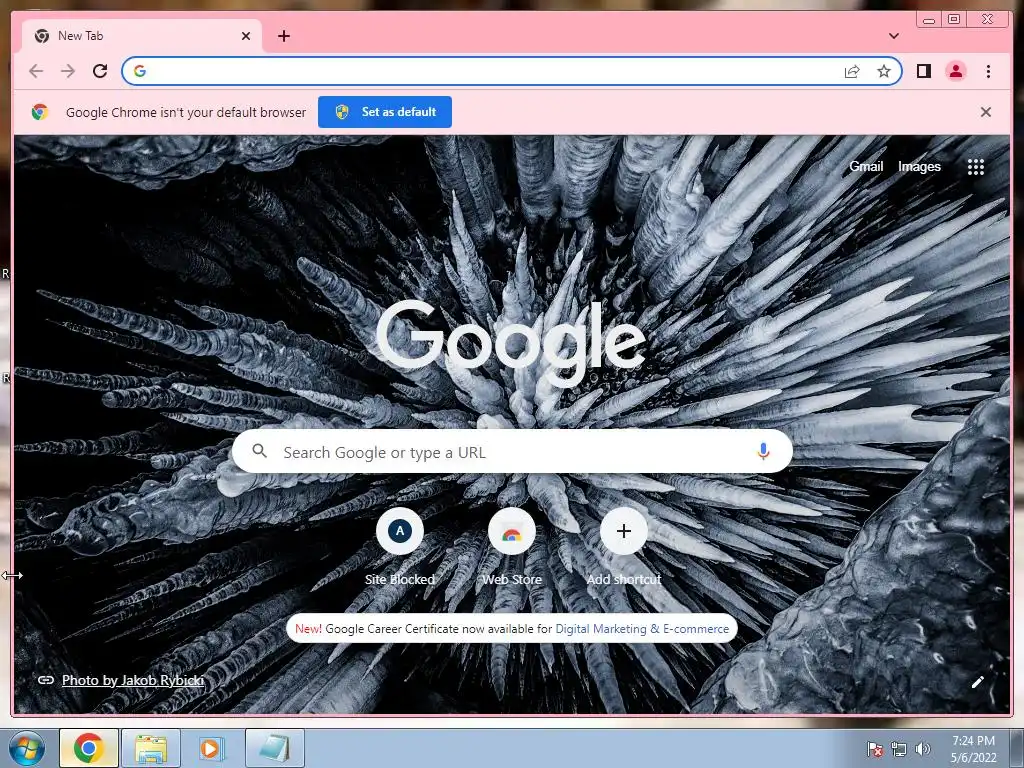
Task: Open the Google apps grid
Action: click(x=976, y=167)
